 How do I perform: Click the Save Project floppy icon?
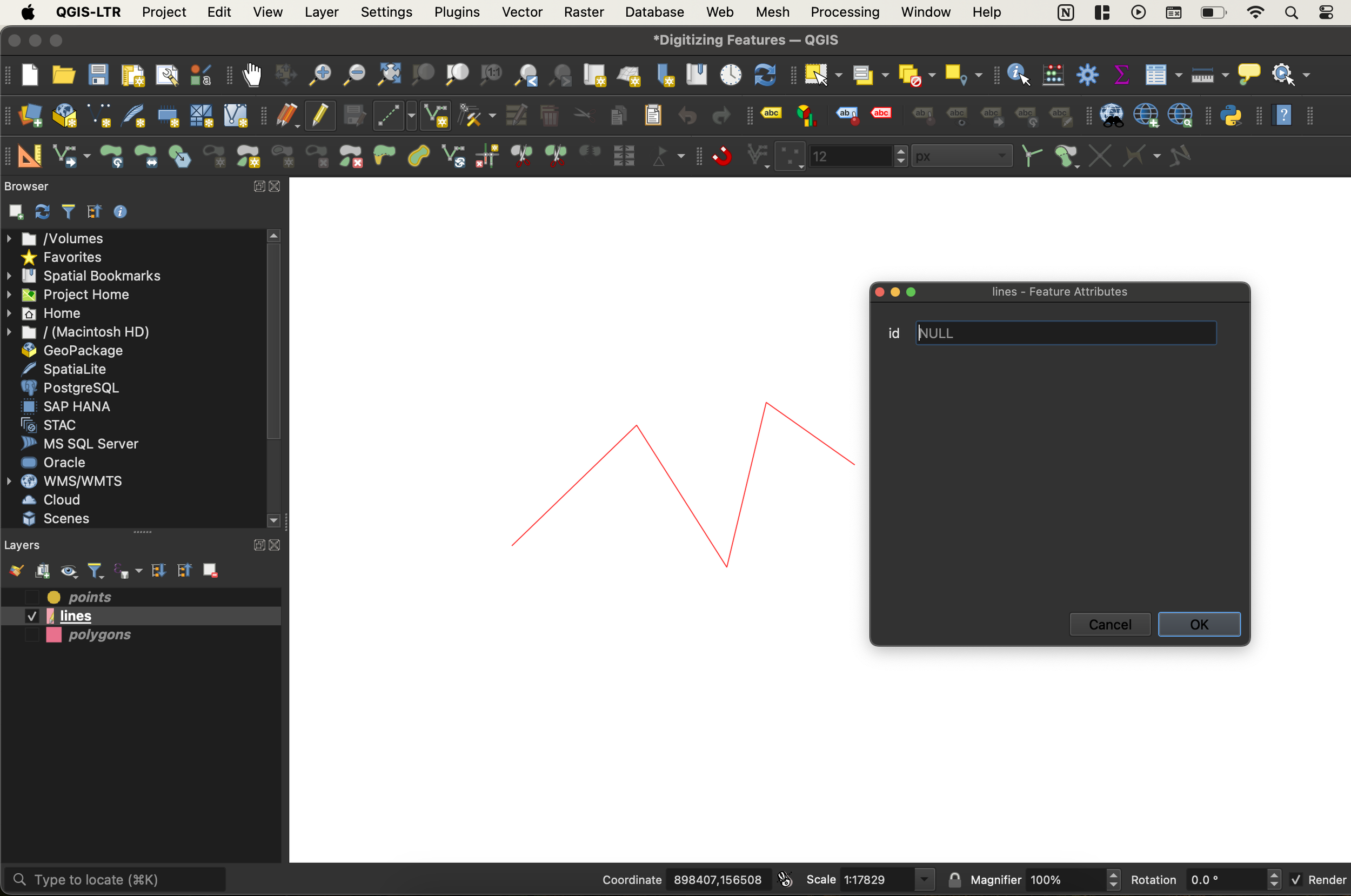pyautogui.click(x=98, y=75)
